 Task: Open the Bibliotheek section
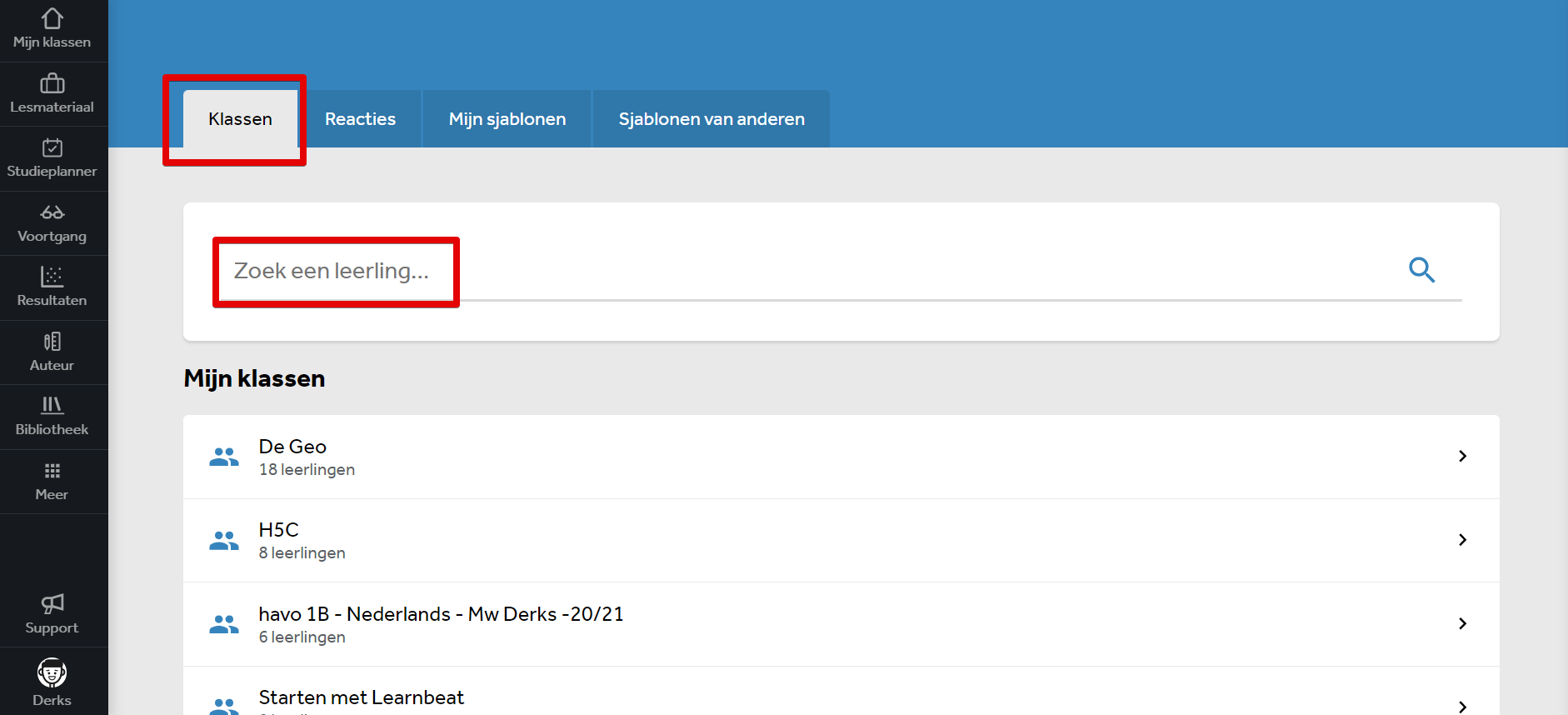coord(52,417)
